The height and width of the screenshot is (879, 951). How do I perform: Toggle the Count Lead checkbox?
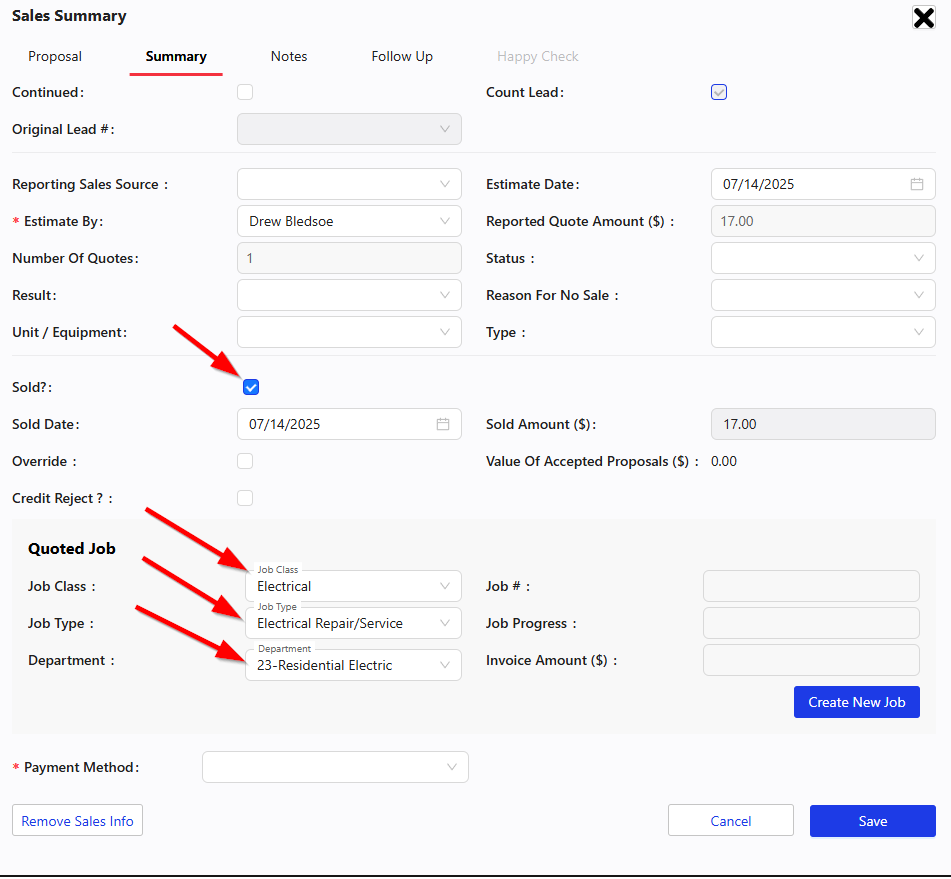719,92
